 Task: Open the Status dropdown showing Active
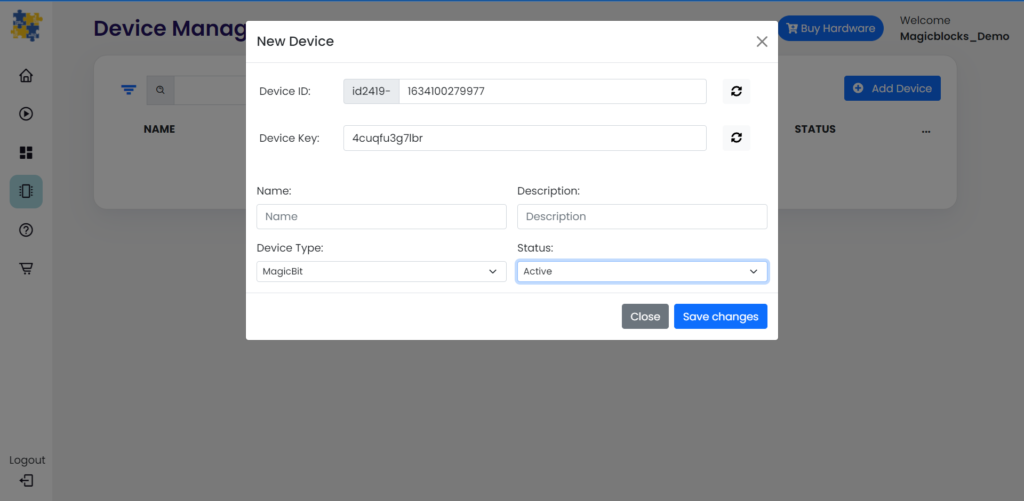point(642,271)
